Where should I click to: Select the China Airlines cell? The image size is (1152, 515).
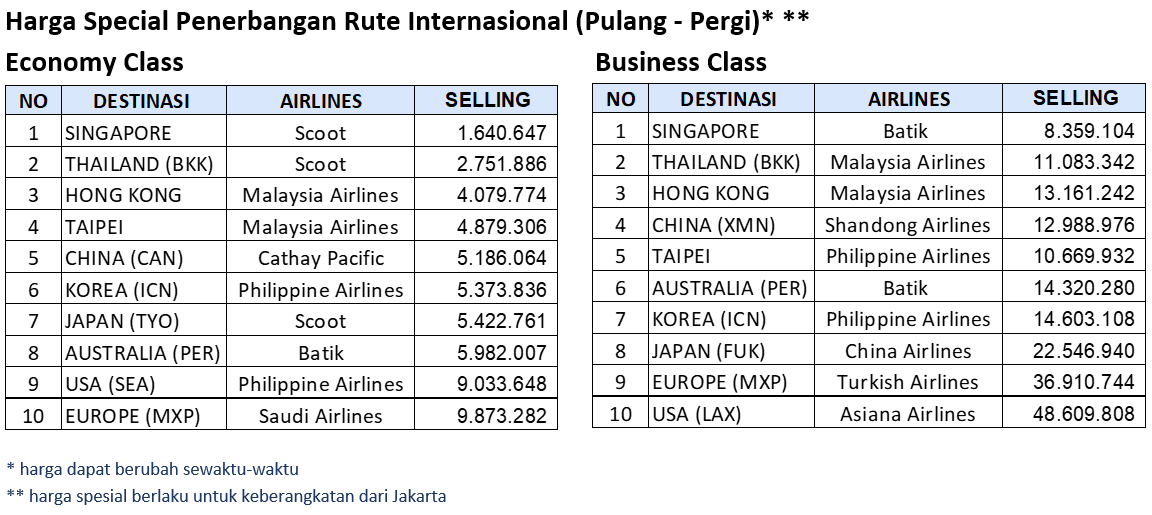point(908,351)
